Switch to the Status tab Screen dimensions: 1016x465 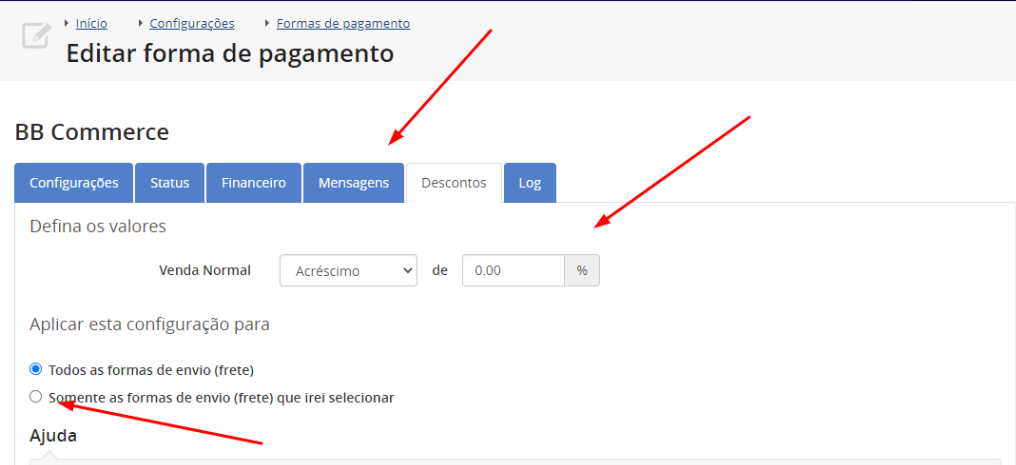170,183
